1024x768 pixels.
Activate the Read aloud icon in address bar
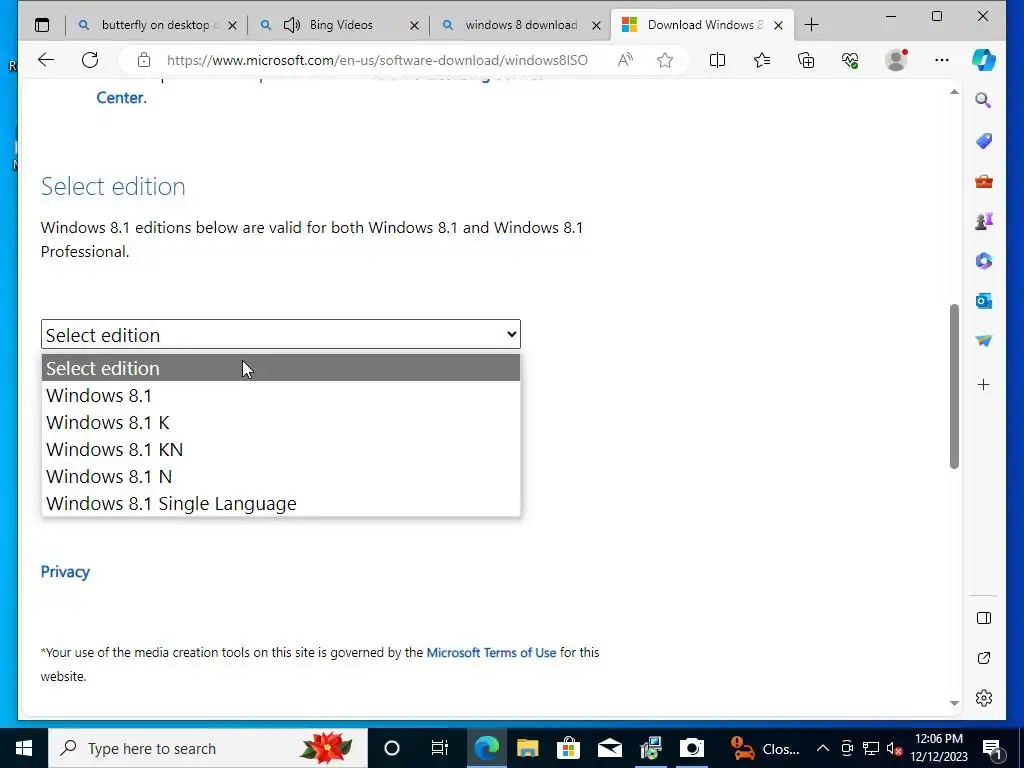[x=625, y=60]
